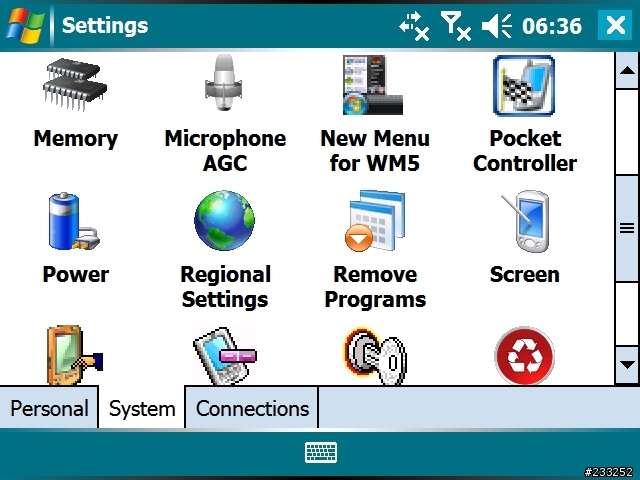The height and width of the screenshot is (480, 640).
Task: Open the Windows Start flag menu
Action: (x=25, y=25)
